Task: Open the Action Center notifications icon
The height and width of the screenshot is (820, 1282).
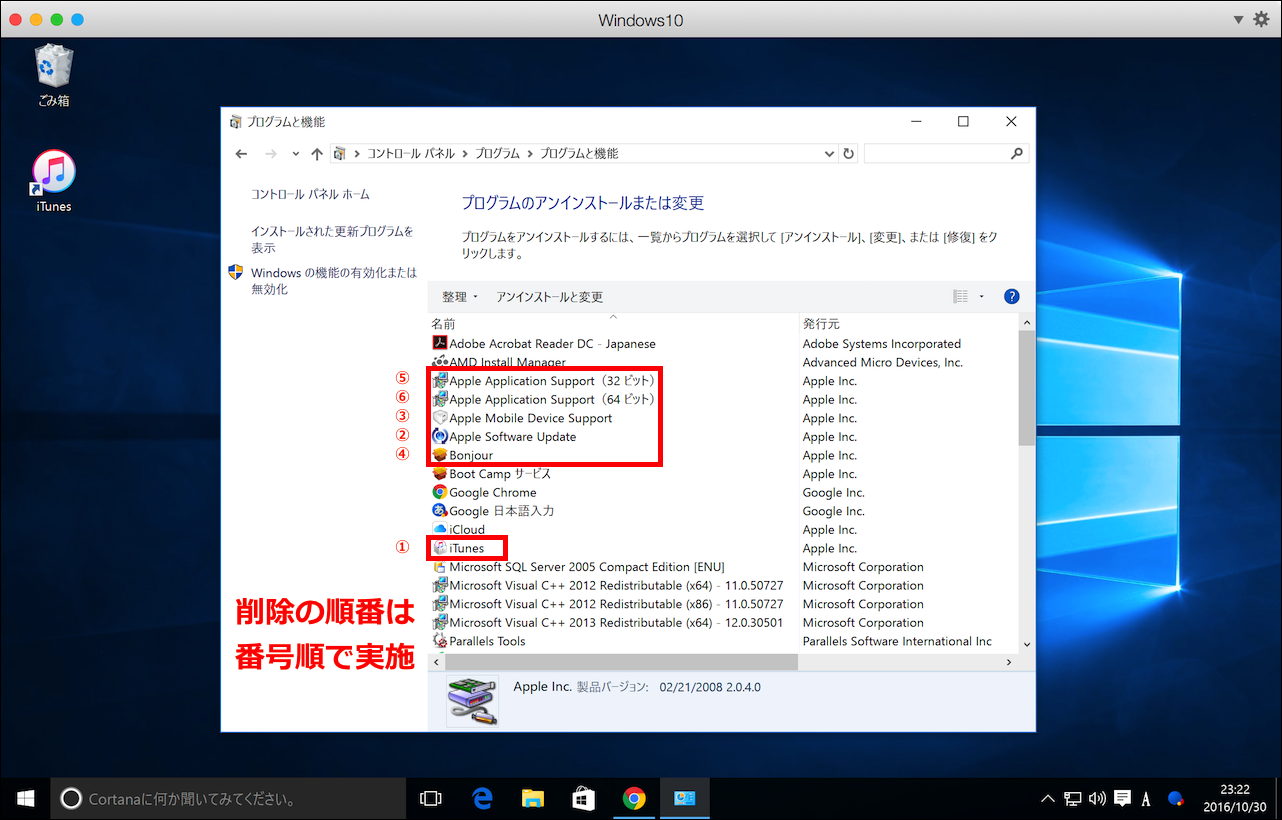Action: (x=1122, y=798)
